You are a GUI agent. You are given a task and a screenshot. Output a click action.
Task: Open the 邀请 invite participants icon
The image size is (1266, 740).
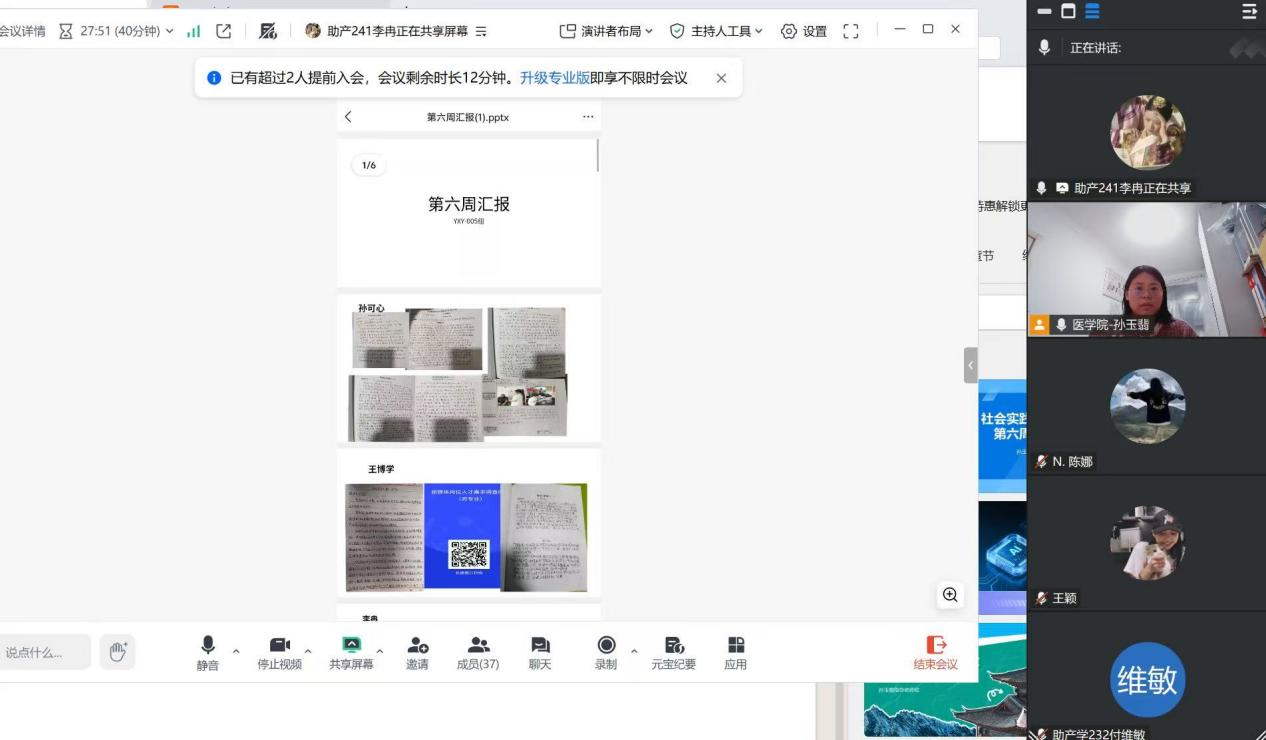click(417, 653)
